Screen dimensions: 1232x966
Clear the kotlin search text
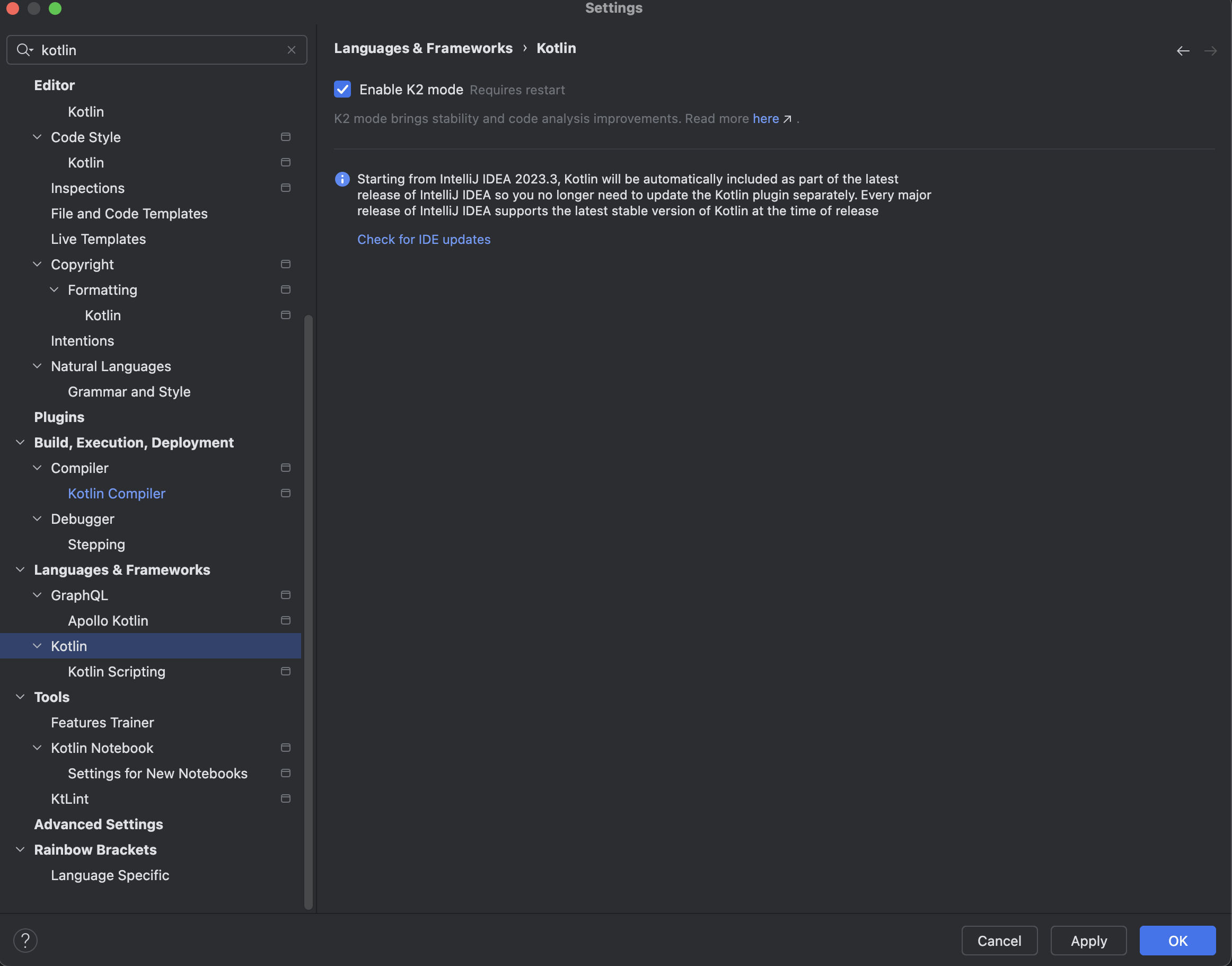[291, 50]
